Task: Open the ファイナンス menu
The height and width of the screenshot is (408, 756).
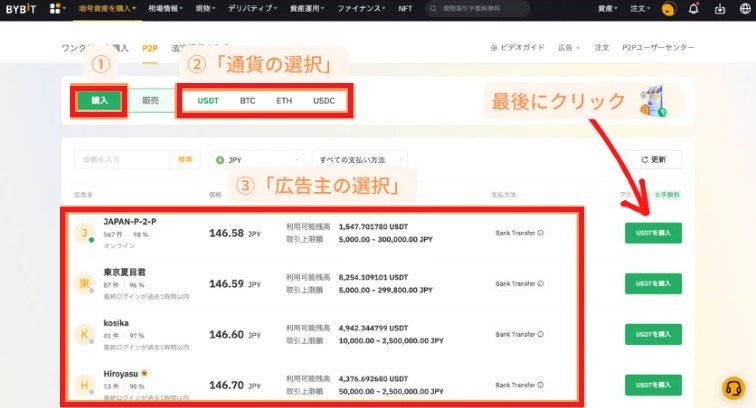Action: tap(361, 9)
